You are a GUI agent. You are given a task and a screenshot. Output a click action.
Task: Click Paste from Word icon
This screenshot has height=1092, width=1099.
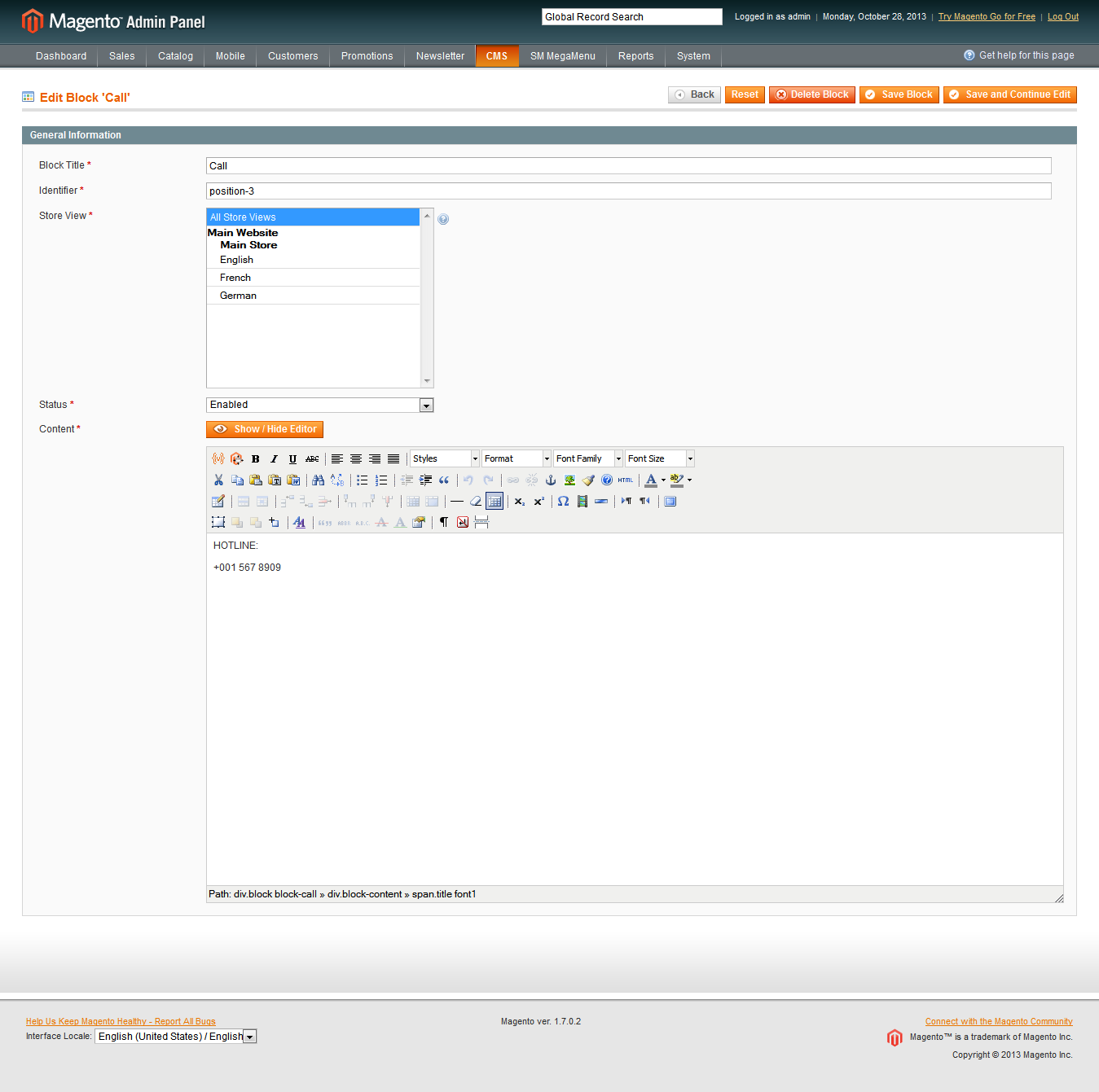[293, 480]
